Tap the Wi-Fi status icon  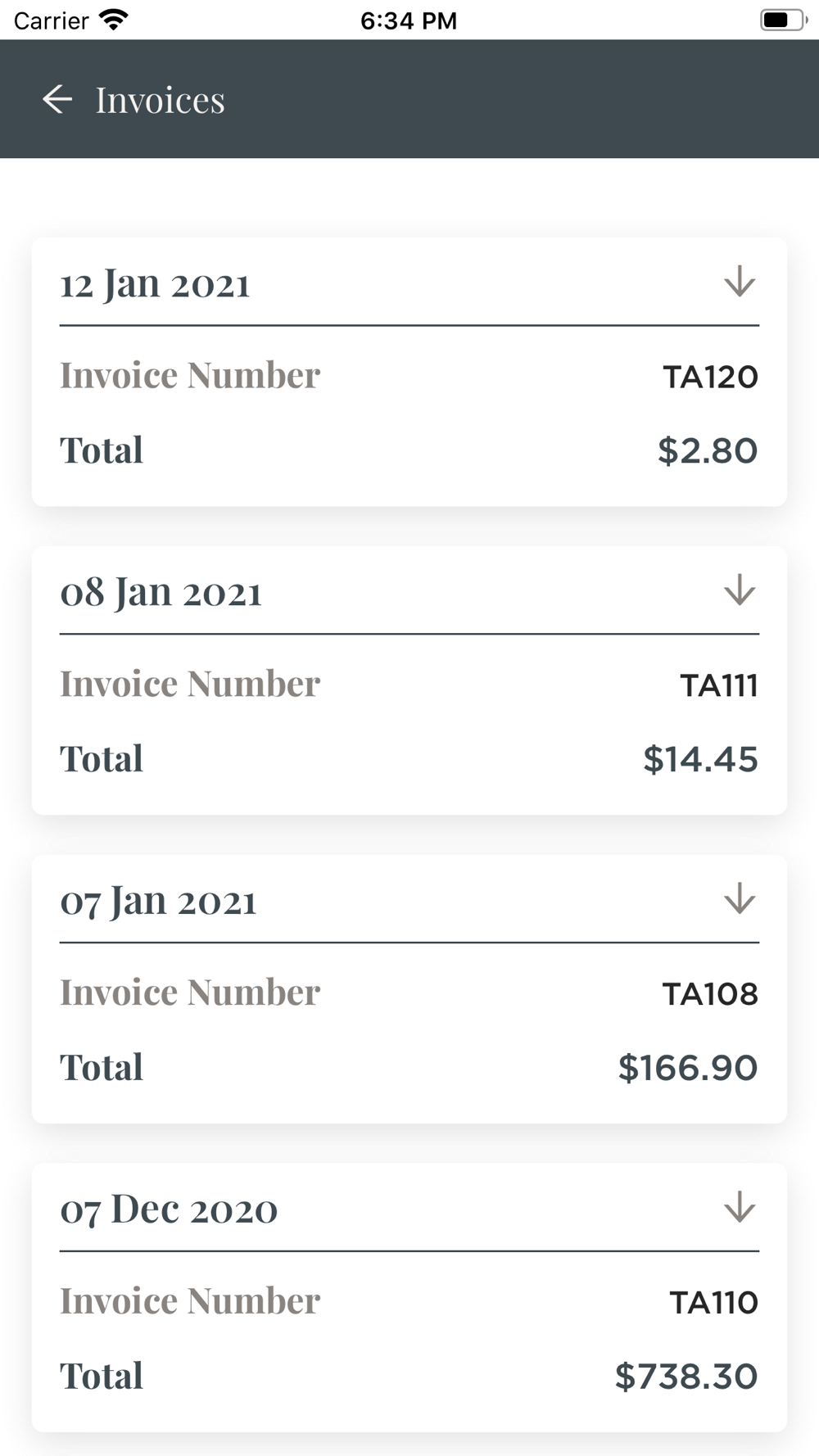[113, 20]
